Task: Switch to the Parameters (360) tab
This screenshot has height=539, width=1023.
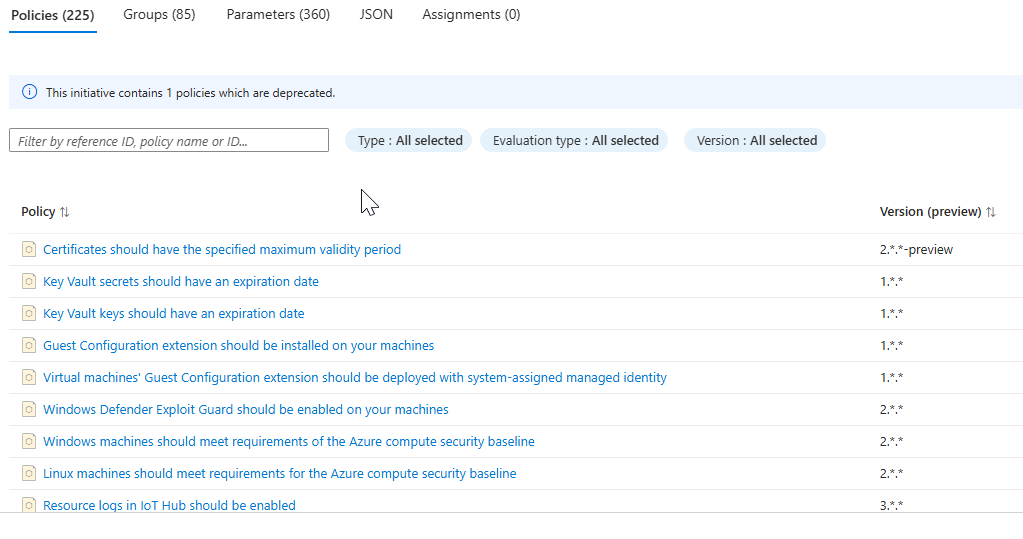Action: (x=278, y=15)
